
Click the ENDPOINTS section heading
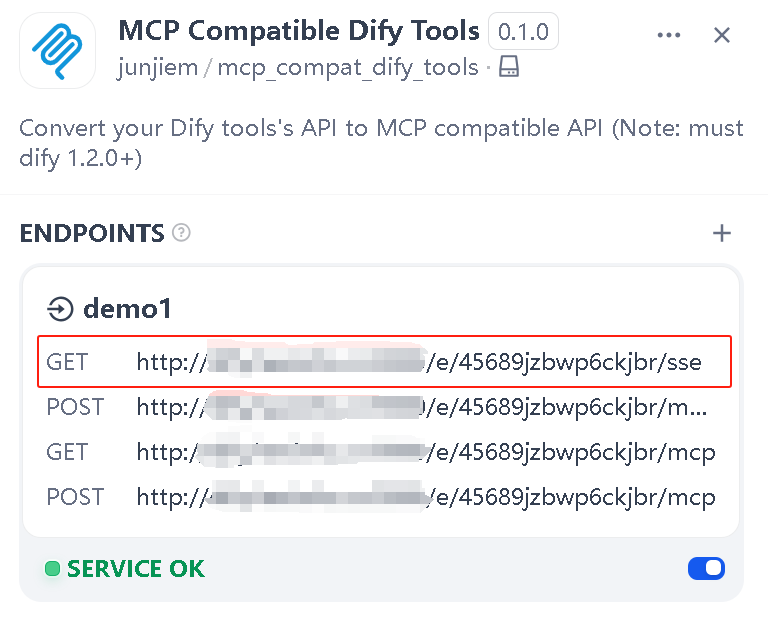coord(92,234)
